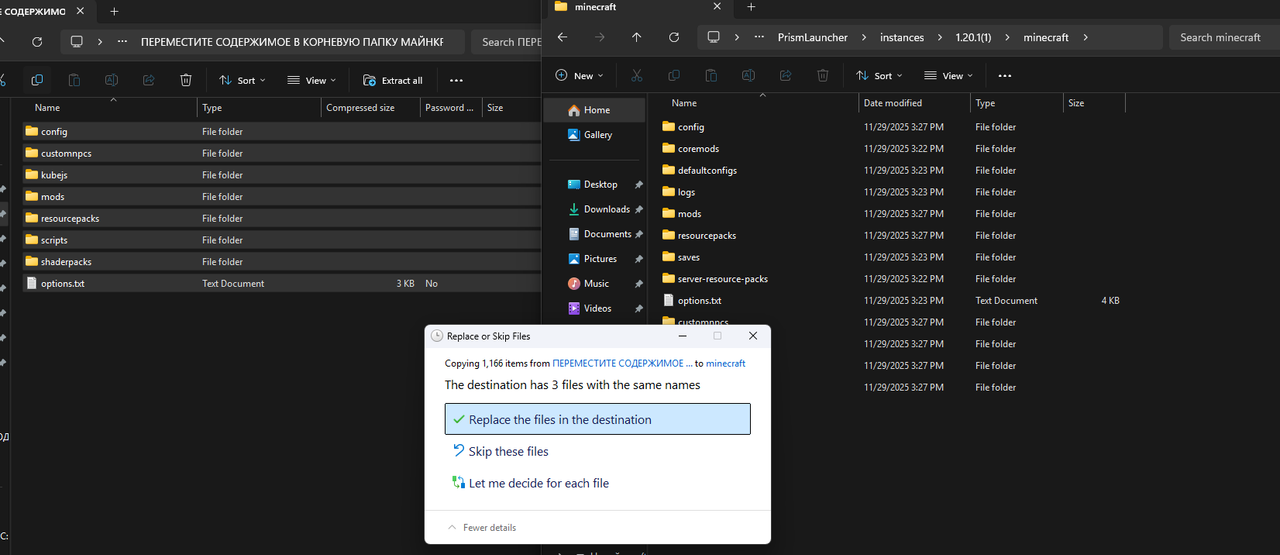Click the Delete trash icon in the minecraft window toolbar
Image resolution: width=1280 pixels, height=555 pixels.
pyautogui.click(x=823, y=75)
